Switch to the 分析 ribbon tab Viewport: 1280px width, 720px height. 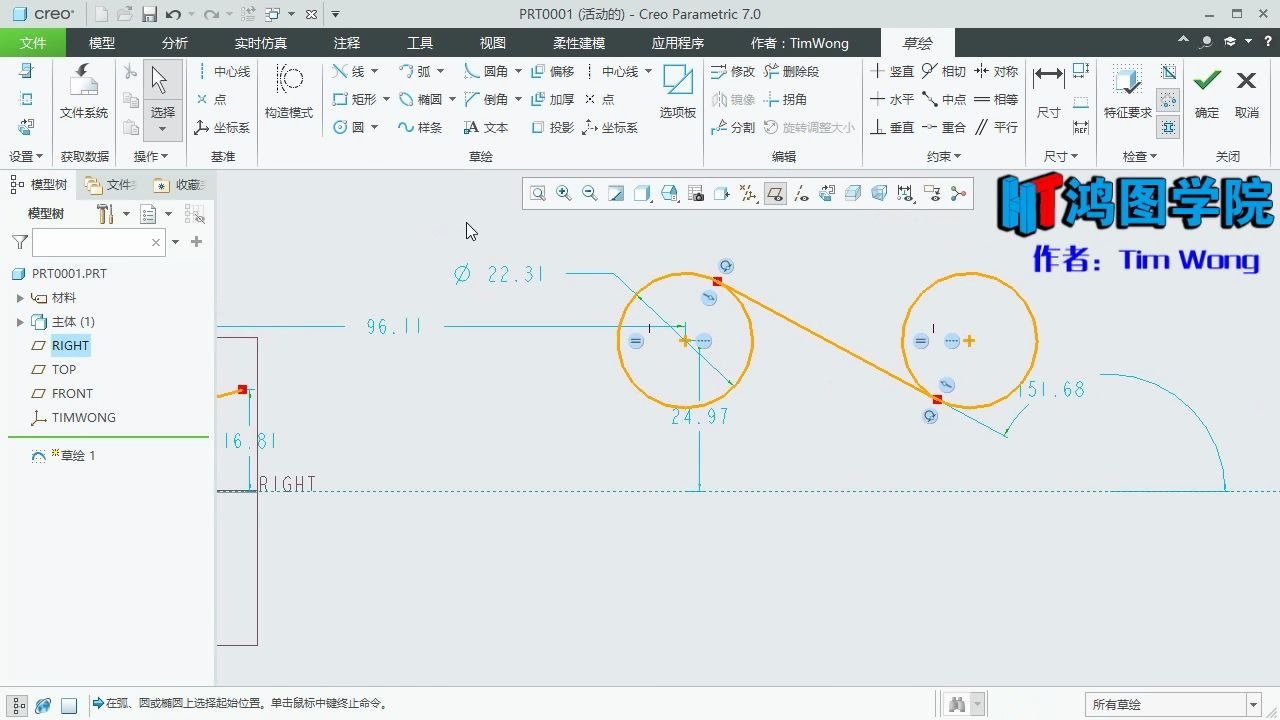174,43
